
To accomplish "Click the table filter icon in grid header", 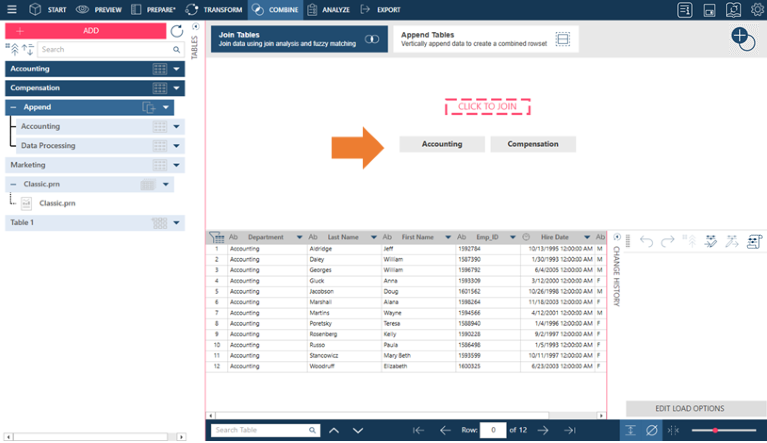I will [217, 237].
